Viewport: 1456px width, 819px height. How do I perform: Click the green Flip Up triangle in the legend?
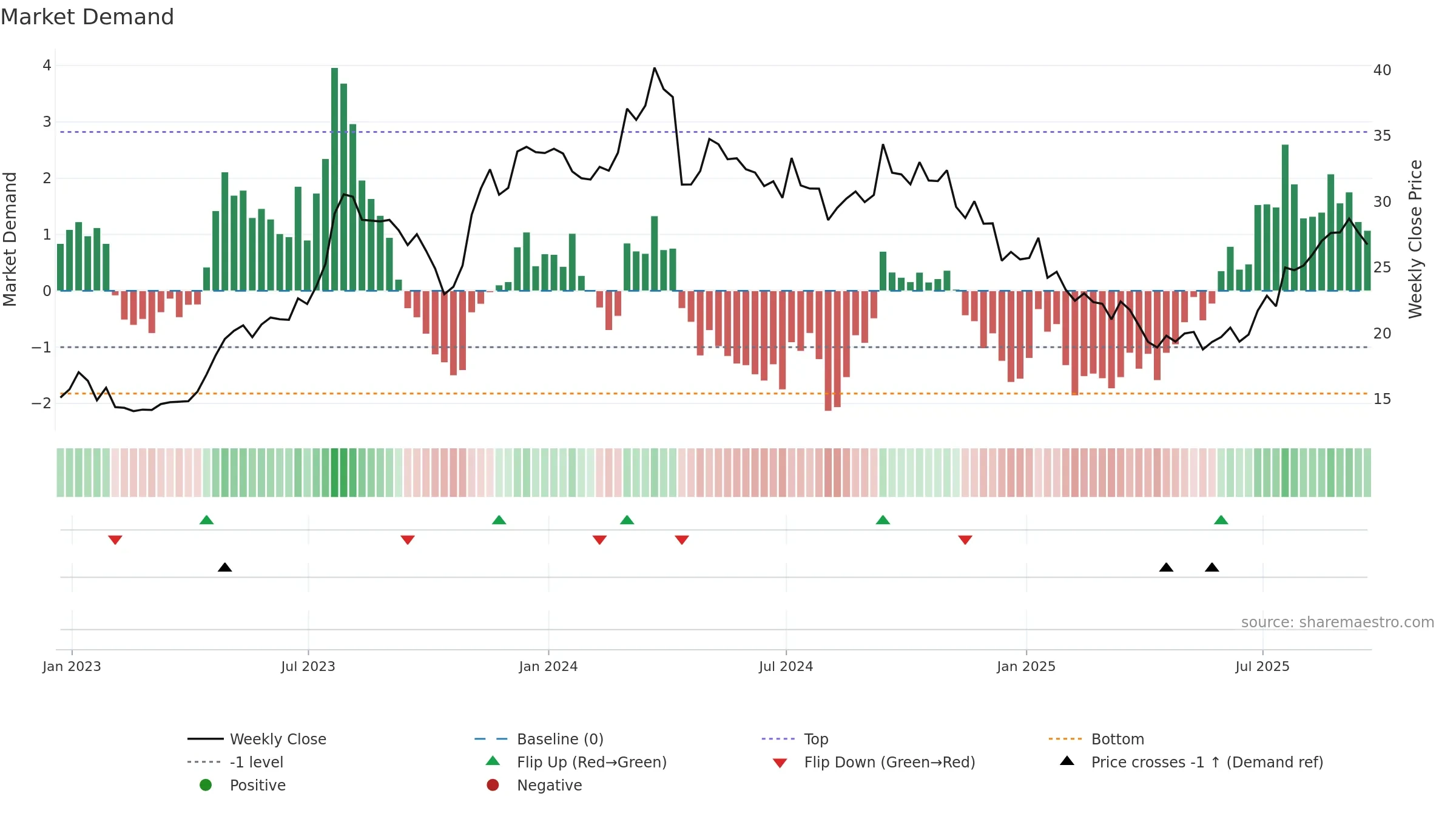pyautogui.click(x=493, y=761)
